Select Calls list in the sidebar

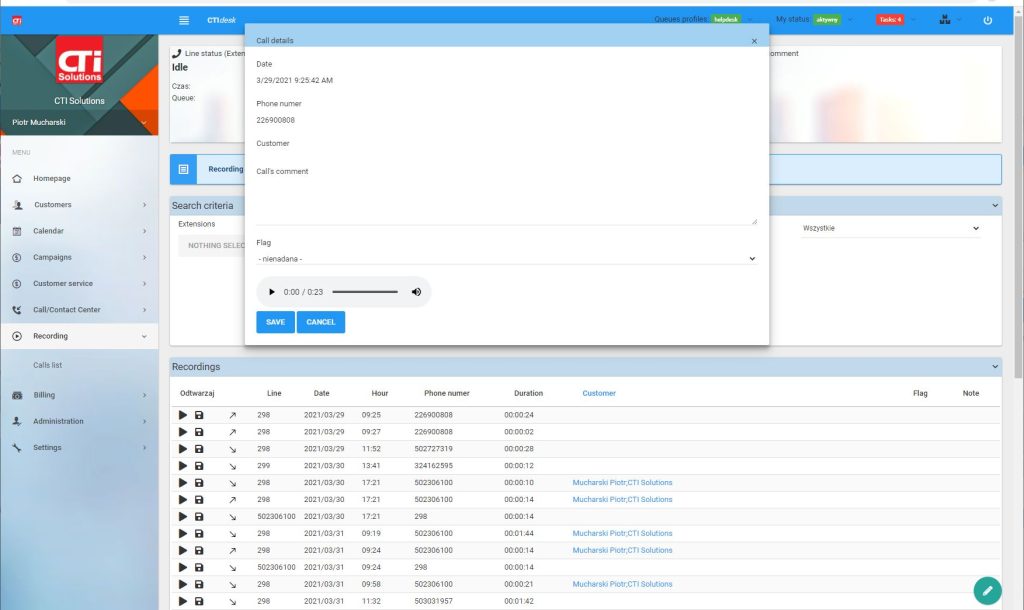click(48, 365)
